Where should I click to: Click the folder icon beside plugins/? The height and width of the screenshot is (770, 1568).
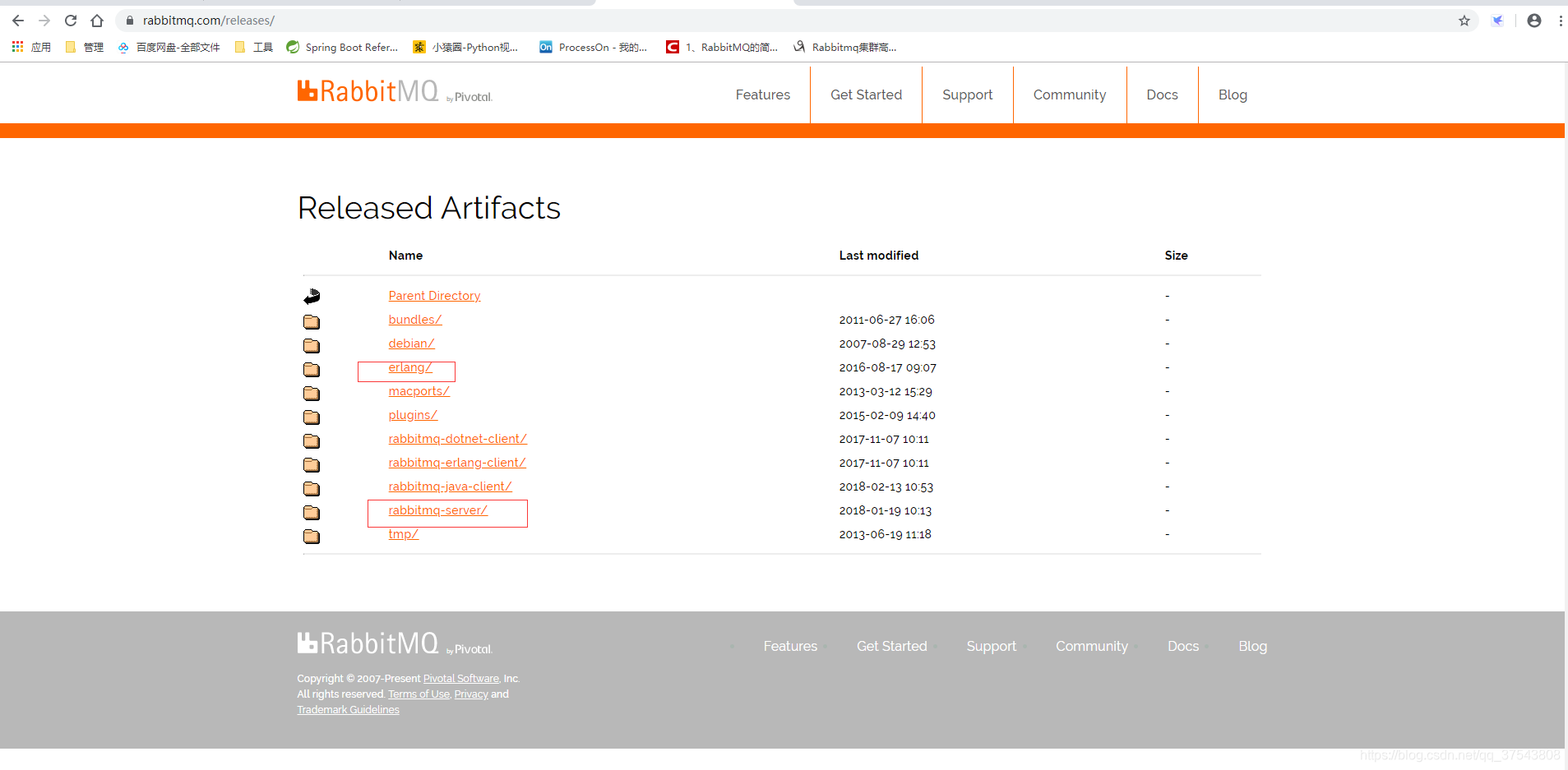coord(312,417)
